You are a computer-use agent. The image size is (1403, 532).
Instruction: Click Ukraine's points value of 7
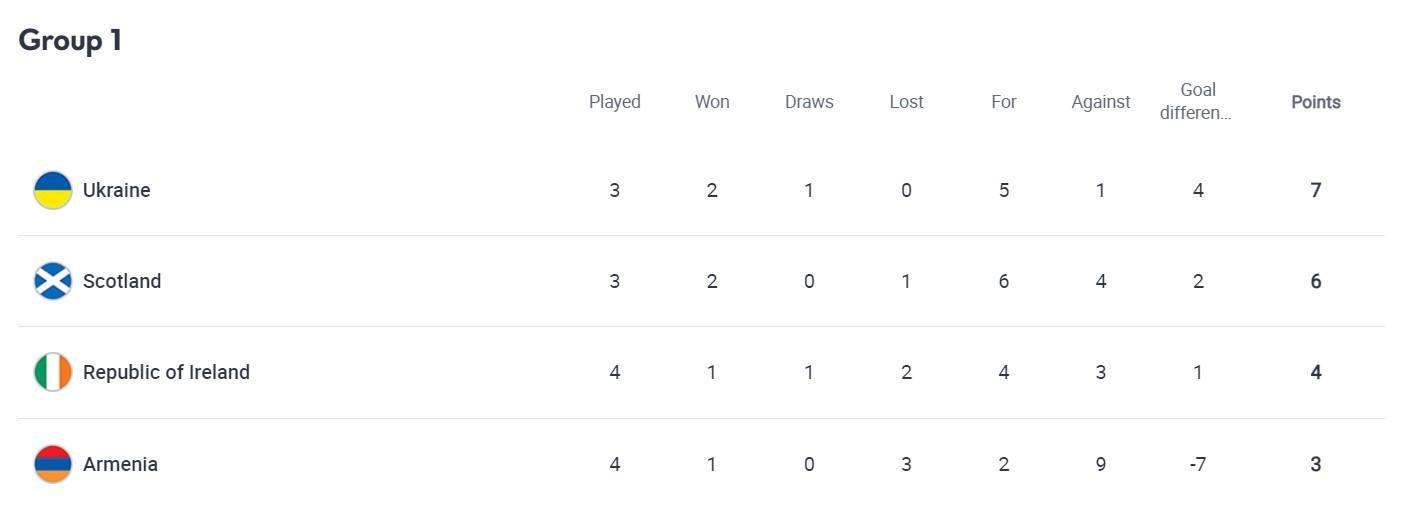1316,190
